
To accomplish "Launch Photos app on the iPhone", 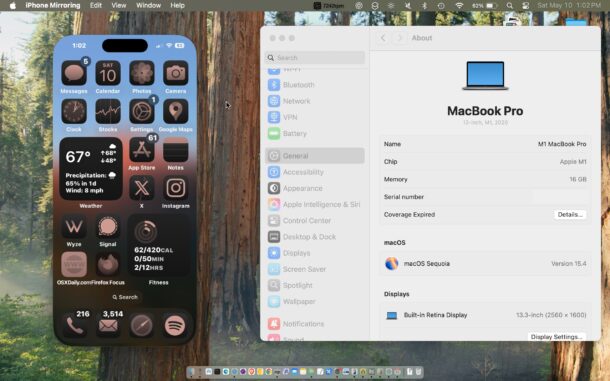I will [x=142, y=73].
